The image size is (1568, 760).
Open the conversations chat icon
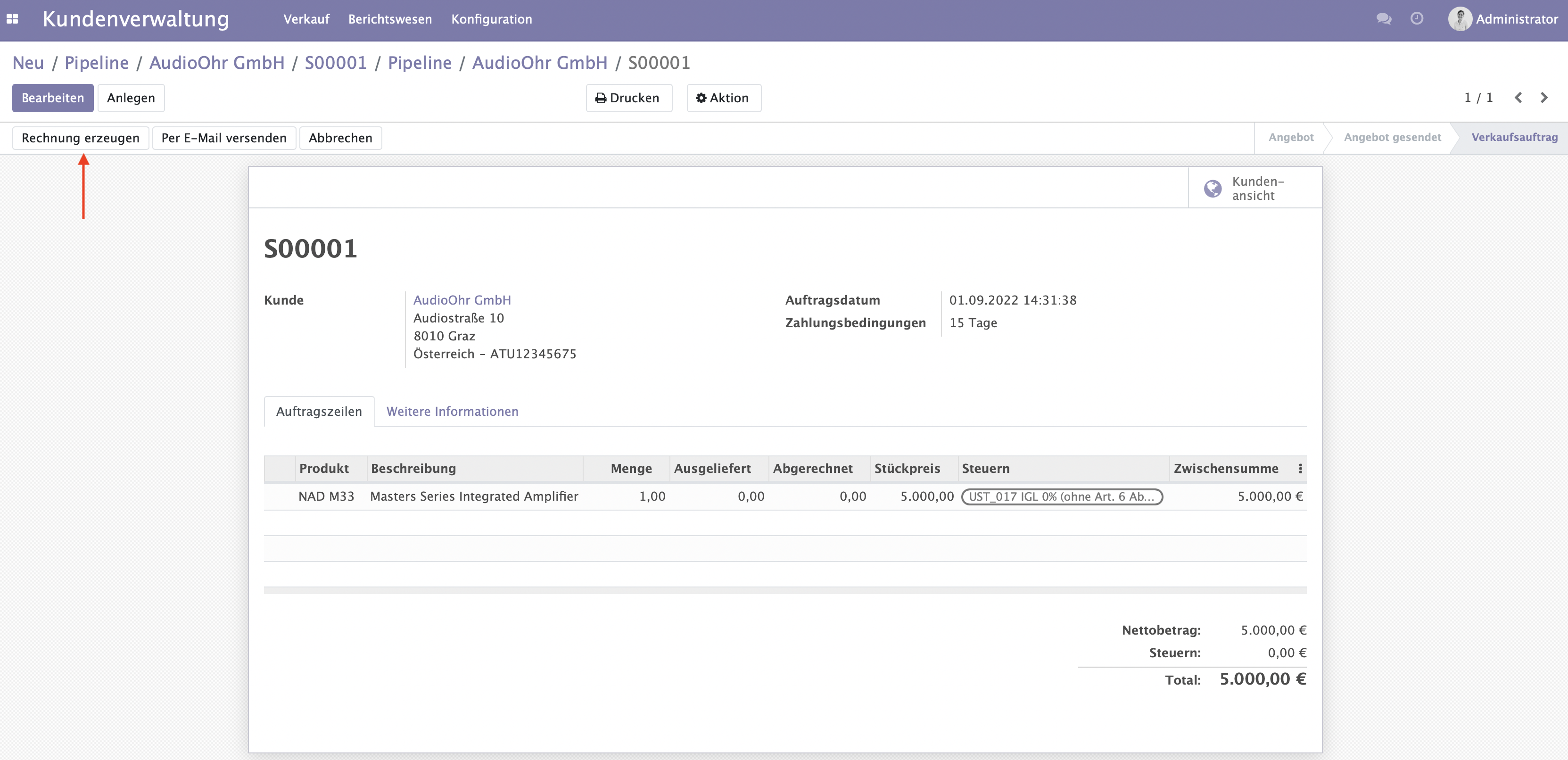pyautogui.click(x=1384, y=19)
